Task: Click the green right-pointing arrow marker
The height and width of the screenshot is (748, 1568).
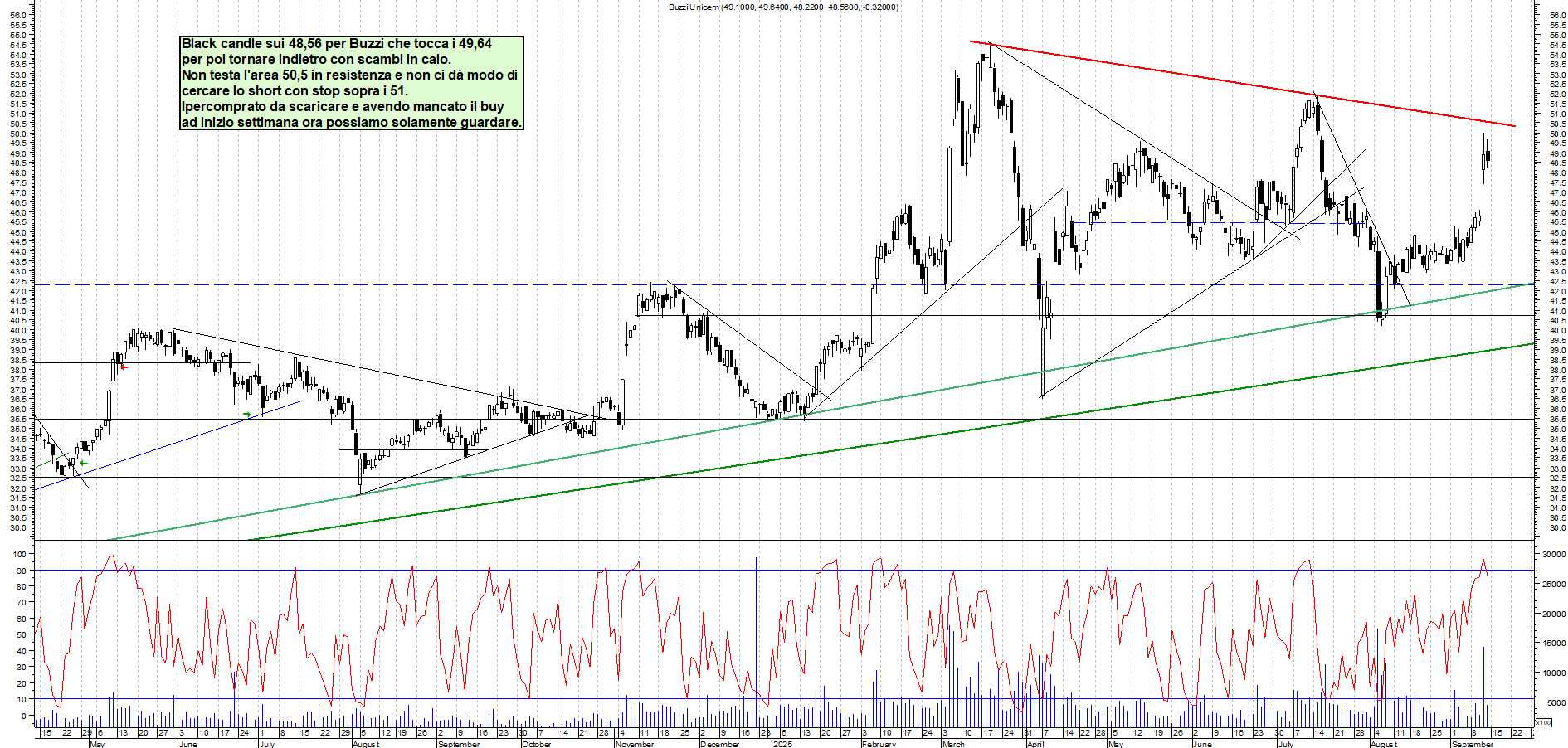Action: pos(246,414)
